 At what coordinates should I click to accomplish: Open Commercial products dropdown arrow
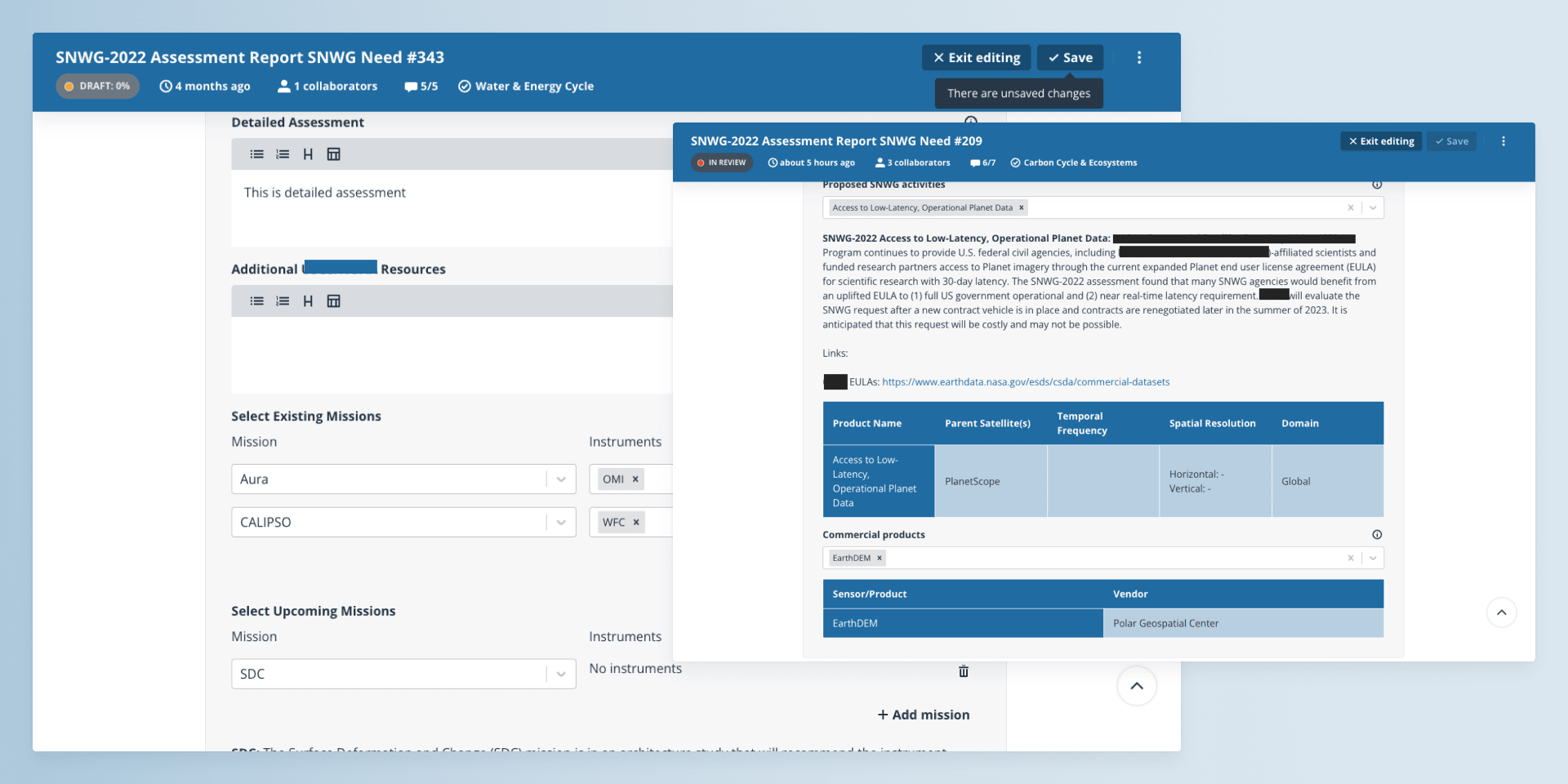click(x=1373, y=559)
